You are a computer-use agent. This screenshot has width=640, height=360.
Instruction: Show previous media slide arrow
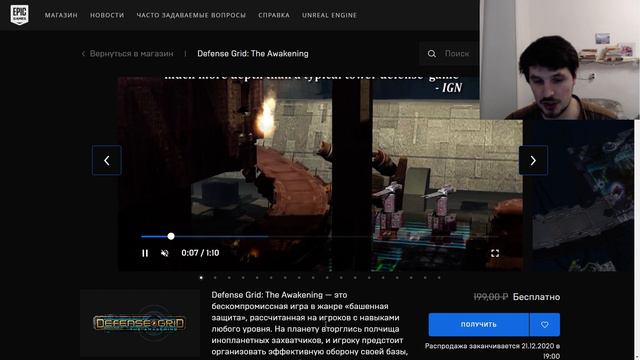point(107,160)
